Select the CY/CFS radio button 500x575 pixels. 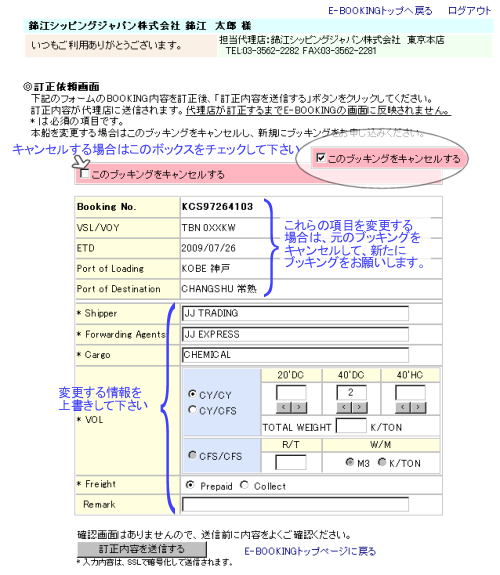pos(192,410)
